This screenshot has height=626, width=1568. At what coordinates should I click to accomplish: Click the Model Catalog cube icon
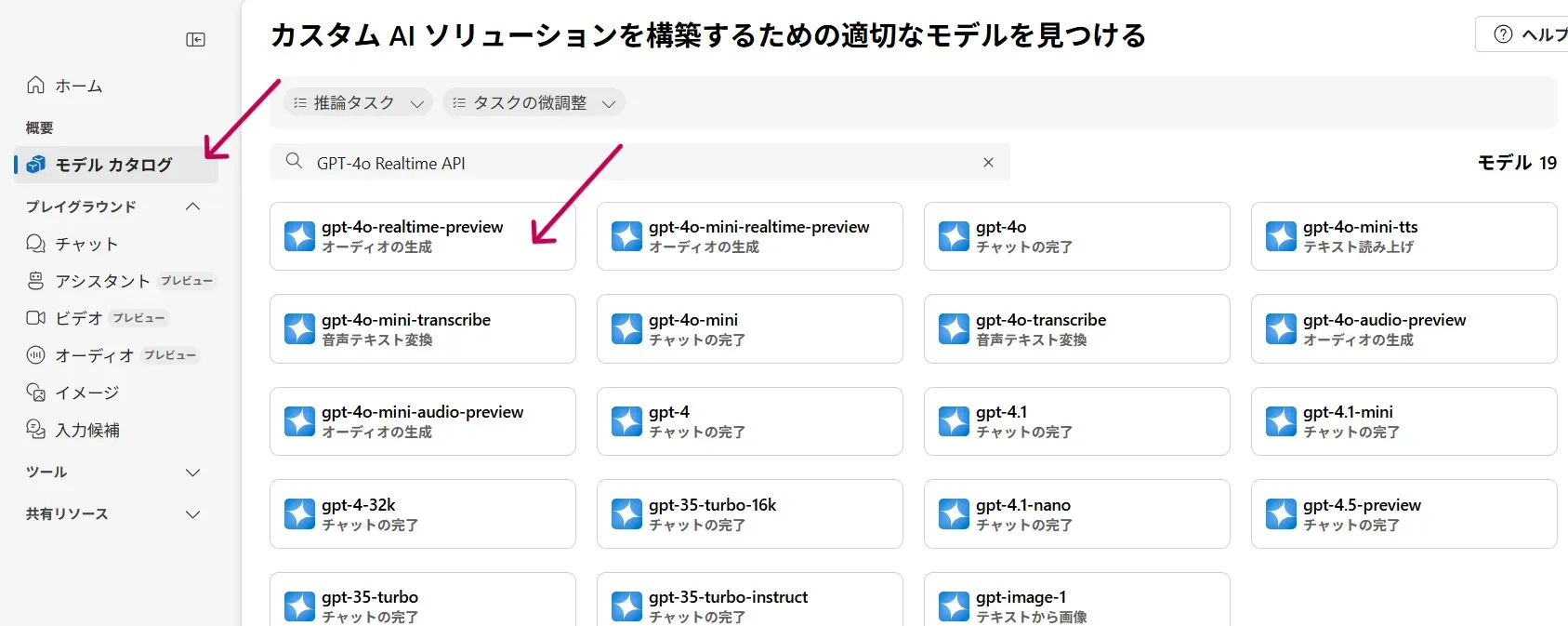pos(35,165)
